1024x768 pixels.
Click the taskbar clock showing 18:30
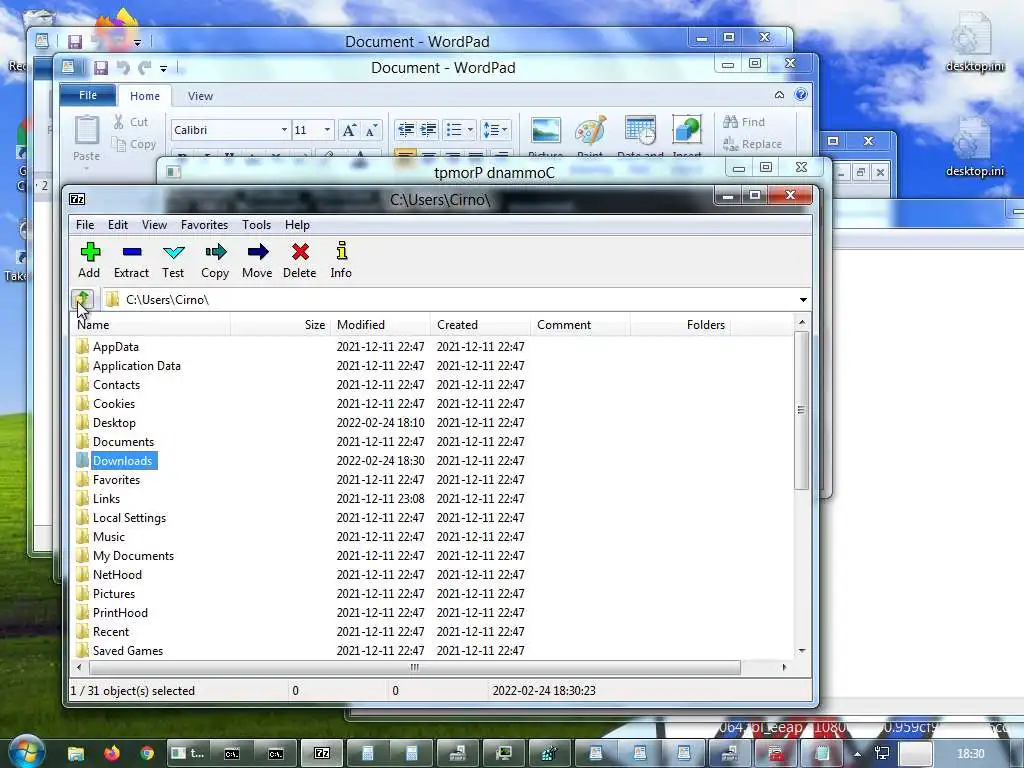970,754
